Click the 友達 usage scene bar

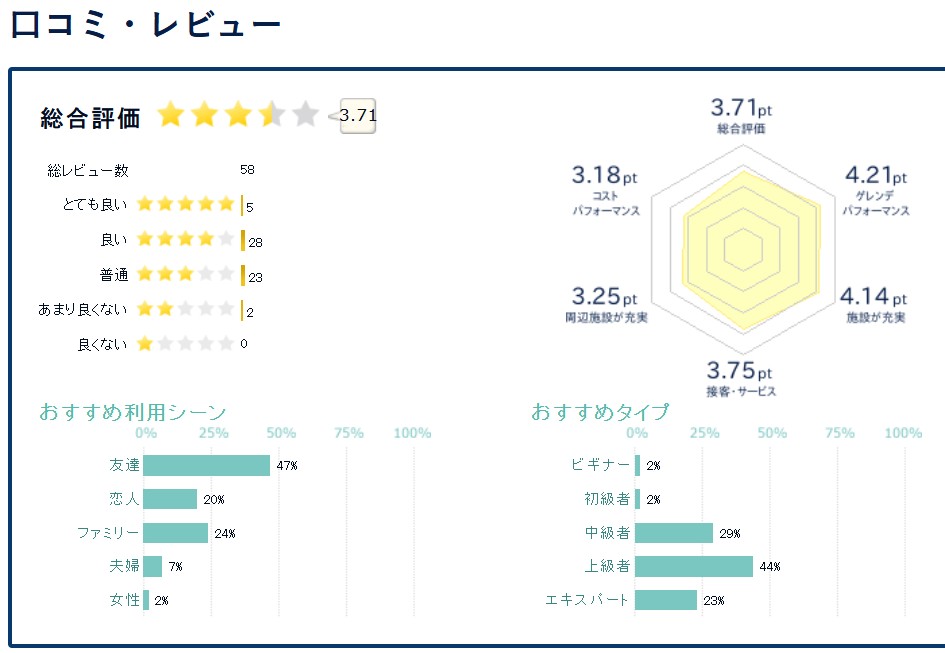[x=207, y=466]
